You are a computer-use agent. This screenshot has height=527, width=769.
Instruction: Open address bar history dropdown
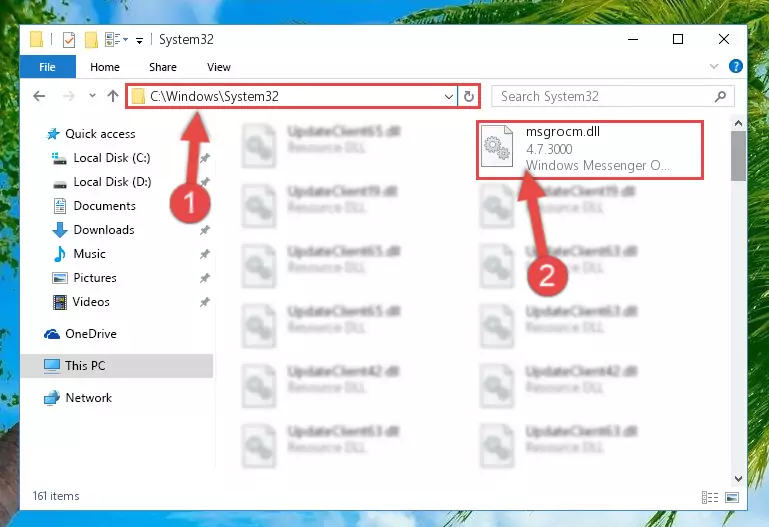click(448, 97)
